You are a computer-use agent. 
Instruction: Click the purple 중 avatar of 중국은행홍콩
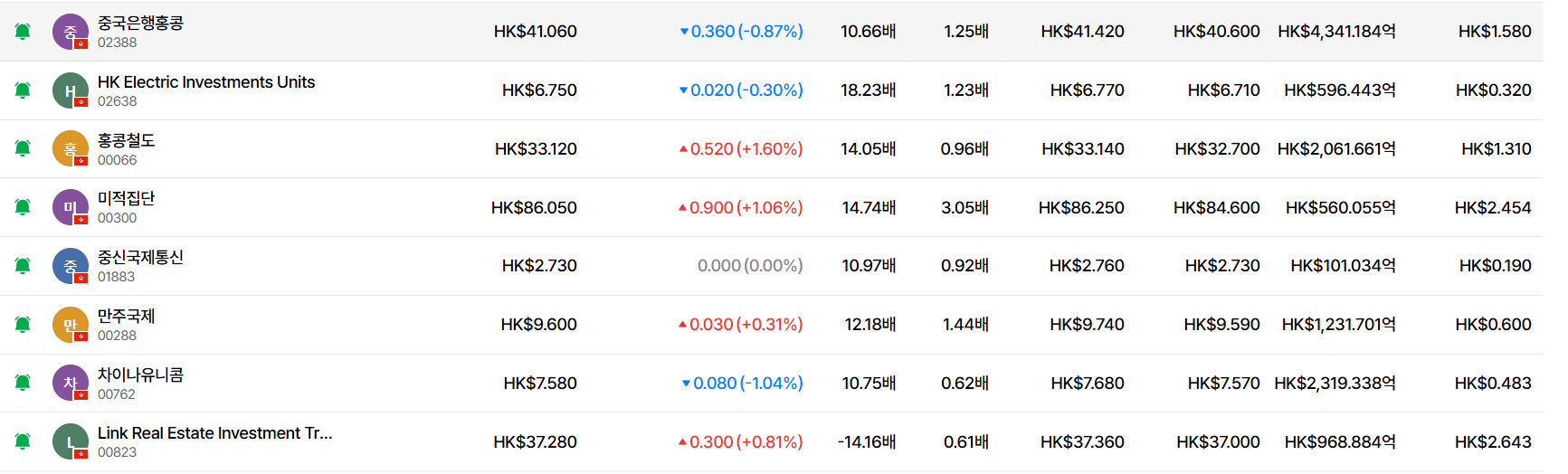point(70,32)
